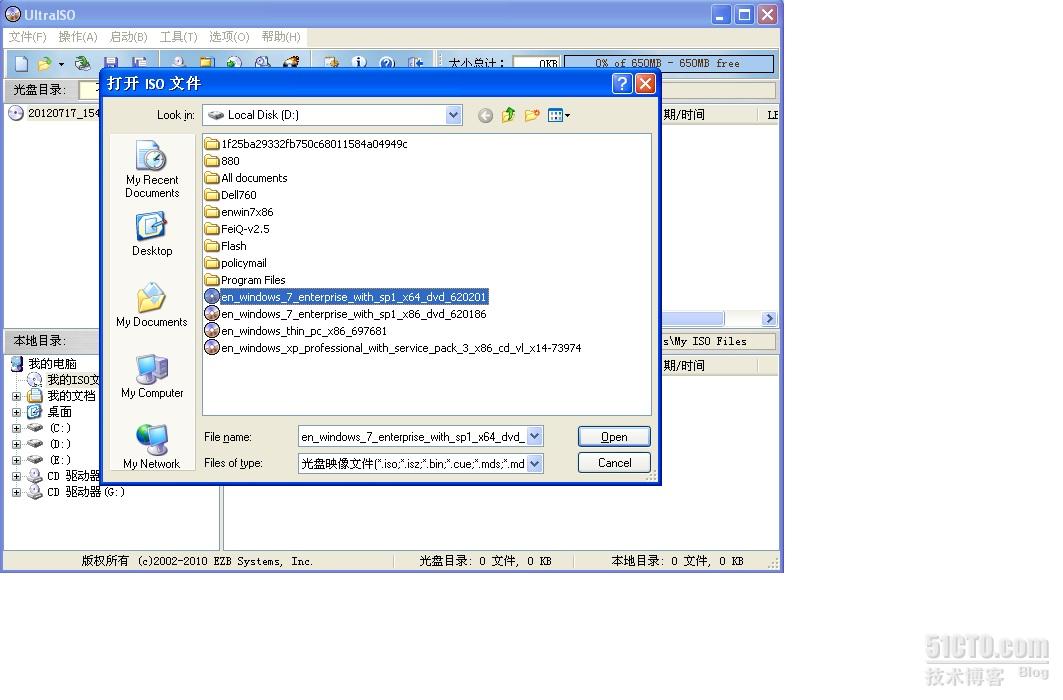Open the 启动(B) menu
Viewport: 1063px width, 700px height.
(x=129, y=37)
